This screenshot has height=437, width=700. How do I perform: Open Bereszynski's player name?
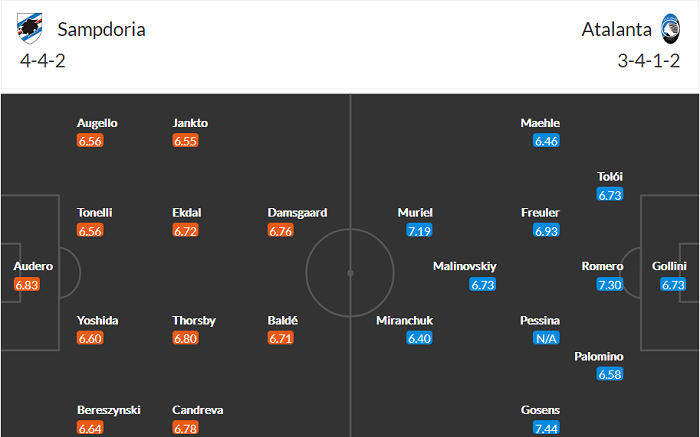(111, 410)
